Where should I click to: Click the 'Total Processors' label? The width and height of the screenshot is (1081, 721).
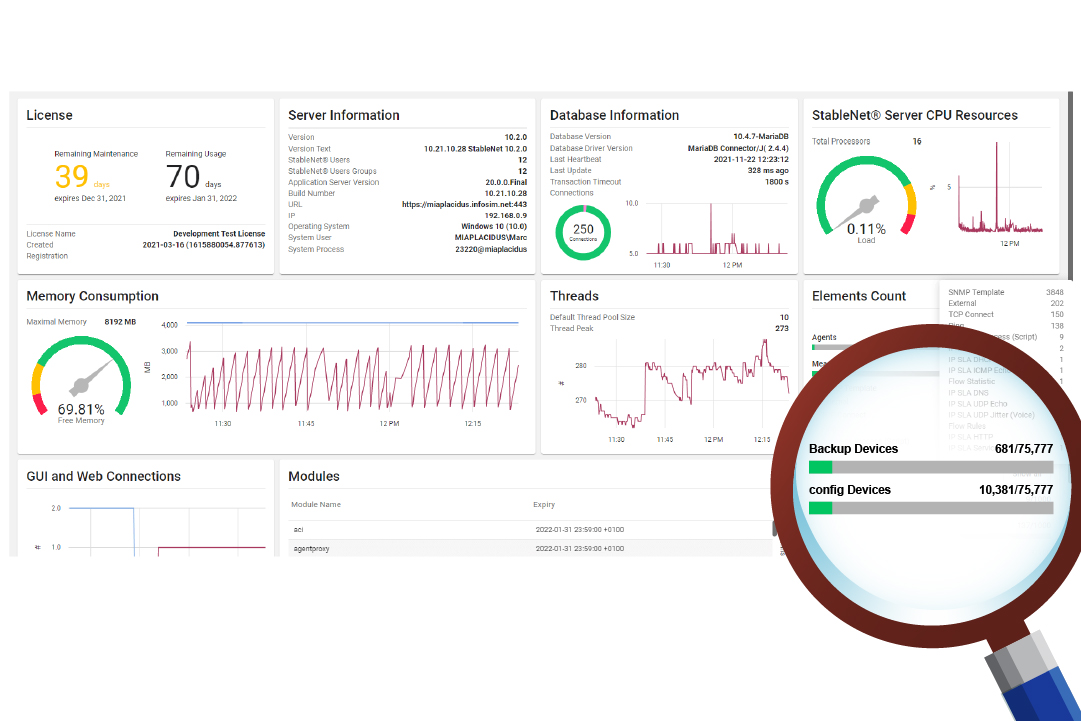pos(841,141)
